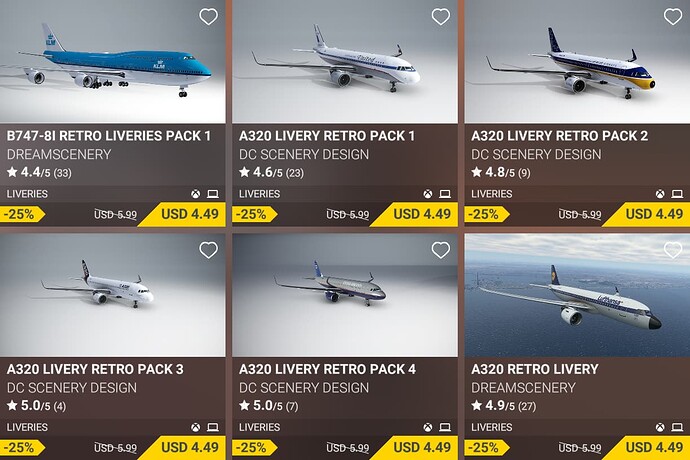Click the heart icon on A320 Livery Retro Pack 4
Viewport: 690px width, 460px height.
coord(440,251)
